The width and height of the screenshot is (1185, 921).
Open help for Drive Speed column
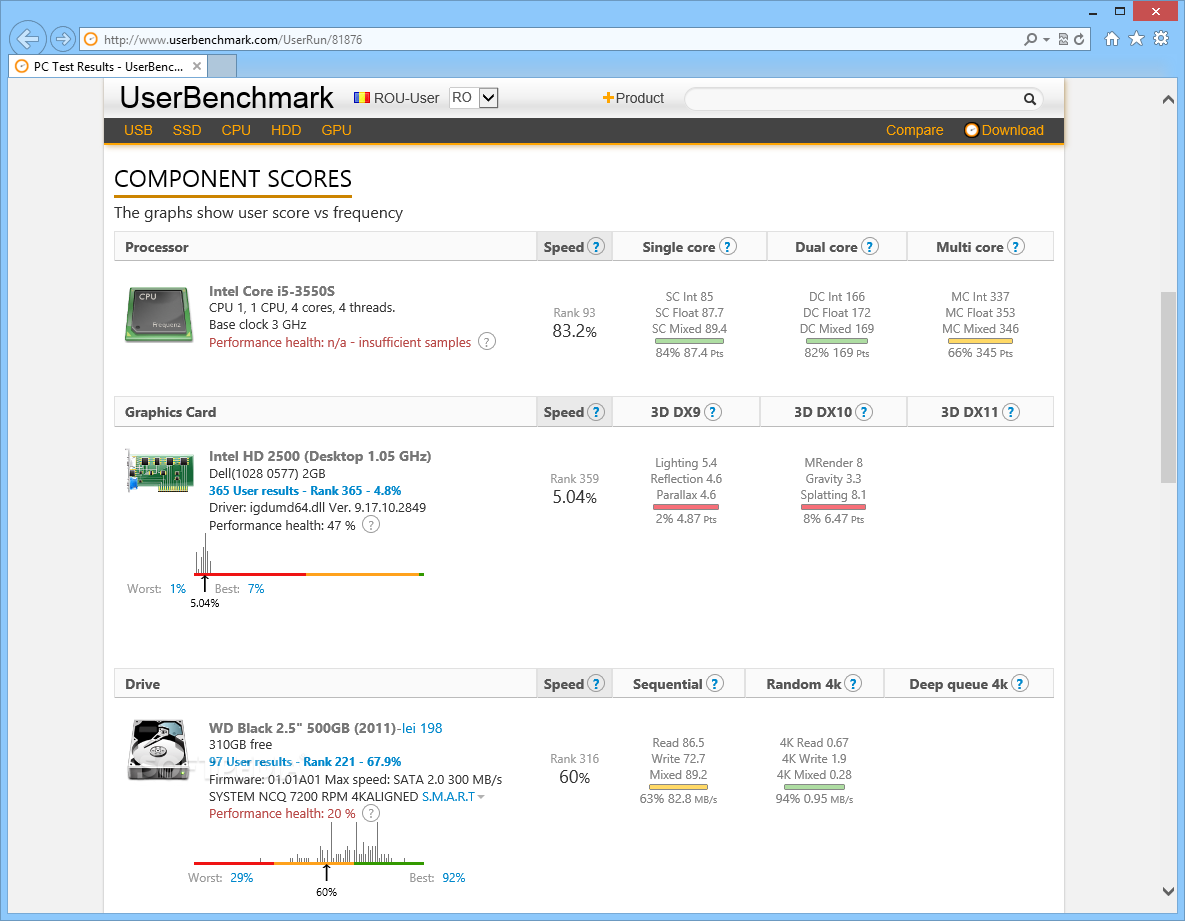596,683
